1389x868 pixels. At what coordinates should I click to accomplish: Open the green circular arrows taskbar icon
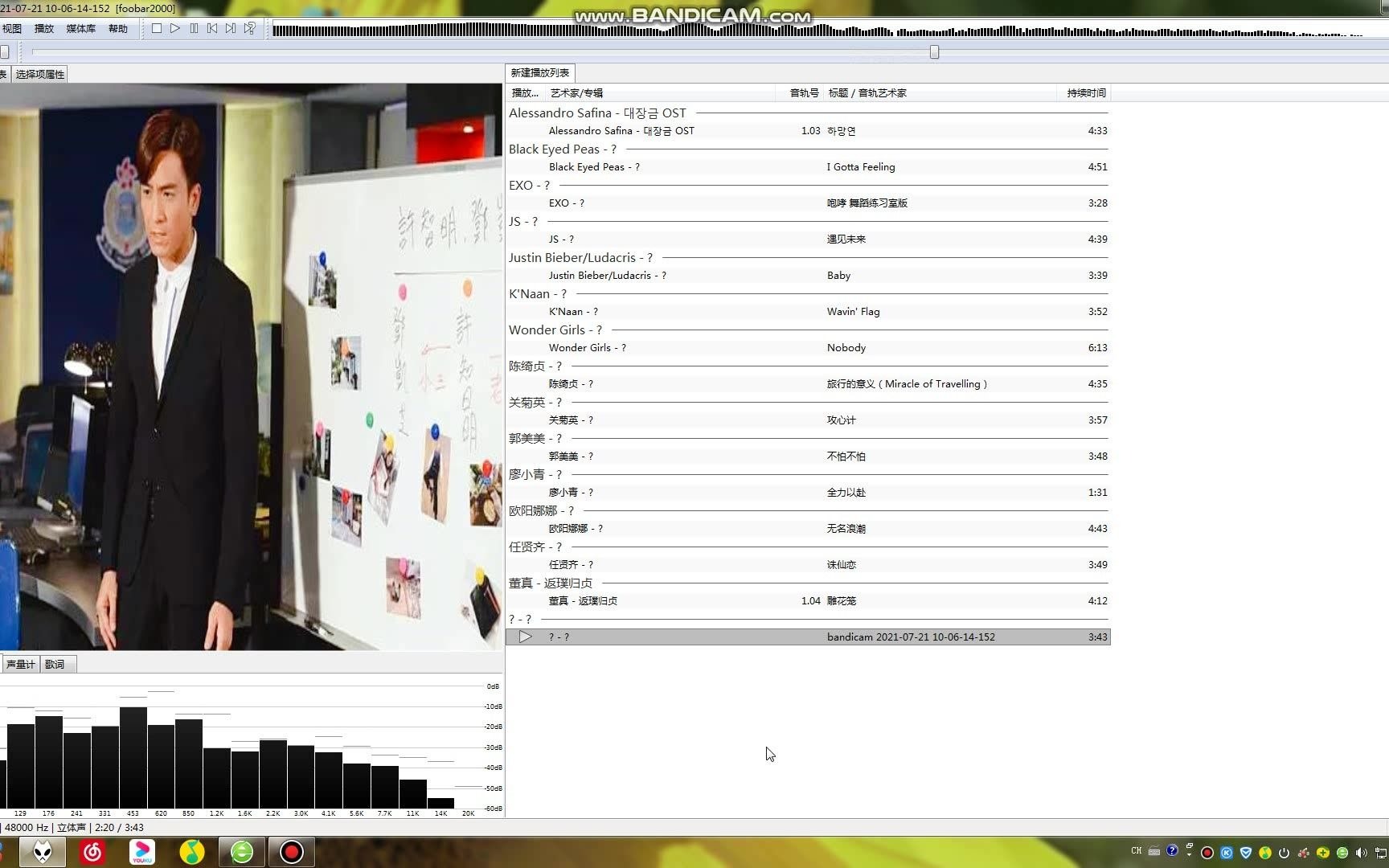(x=242, y=852)
